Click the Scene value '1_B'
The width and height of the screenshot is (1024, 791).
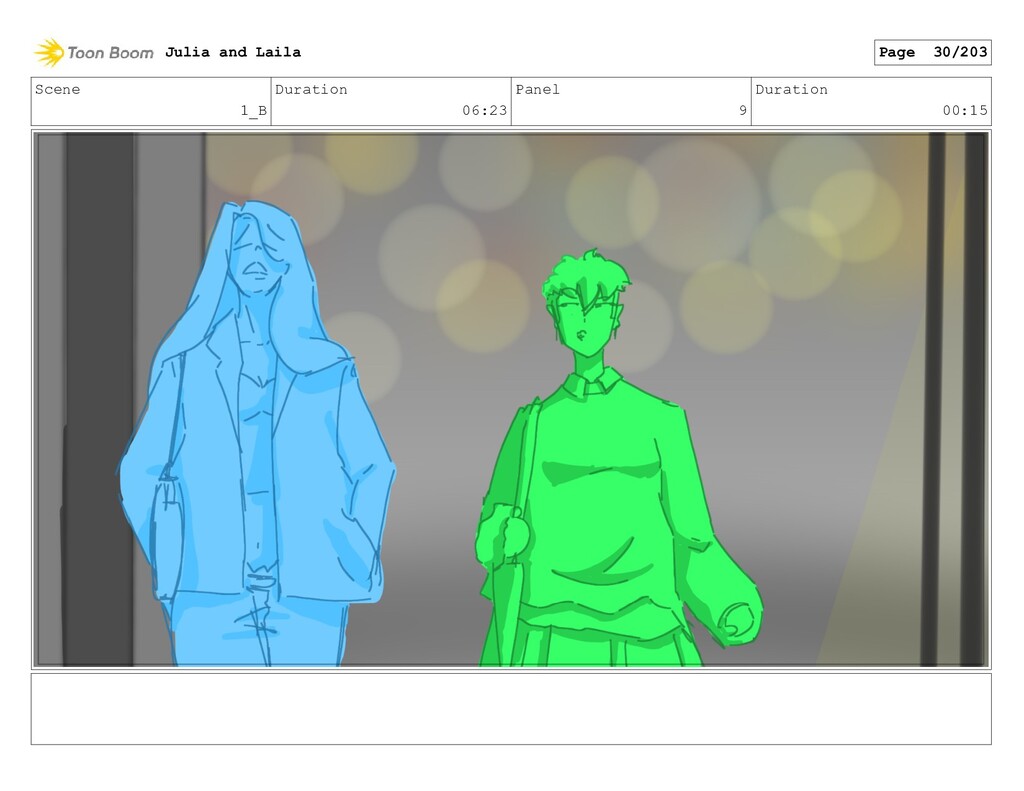[x=253, y=110]
